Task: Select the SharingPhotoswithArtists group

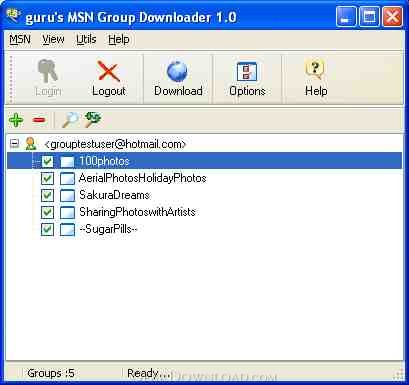Action: click(137, 212)
